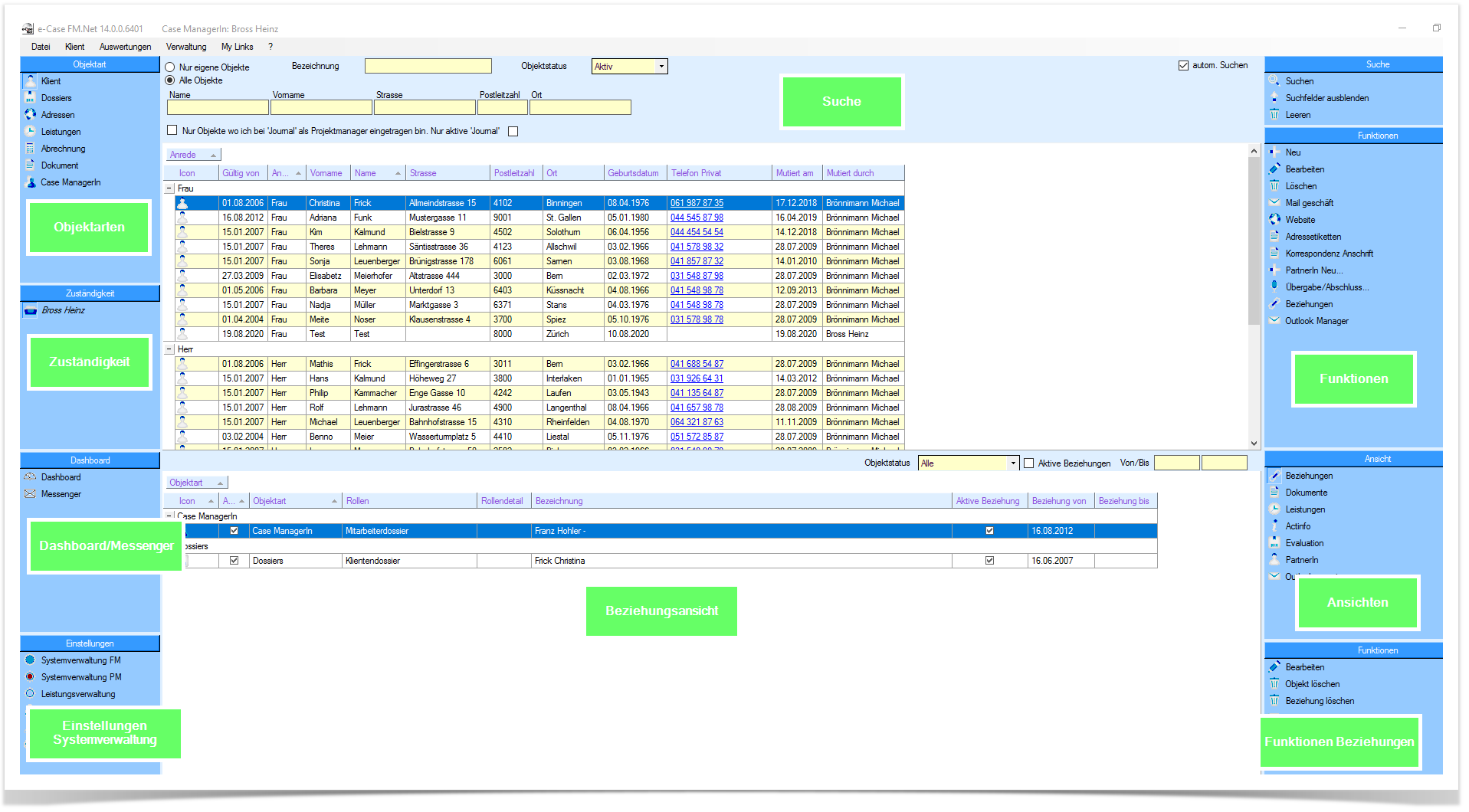Select the Nur eigene Objekte radio button
Image resolution: width=1469 pixels, height=812 pixels.
170,67
